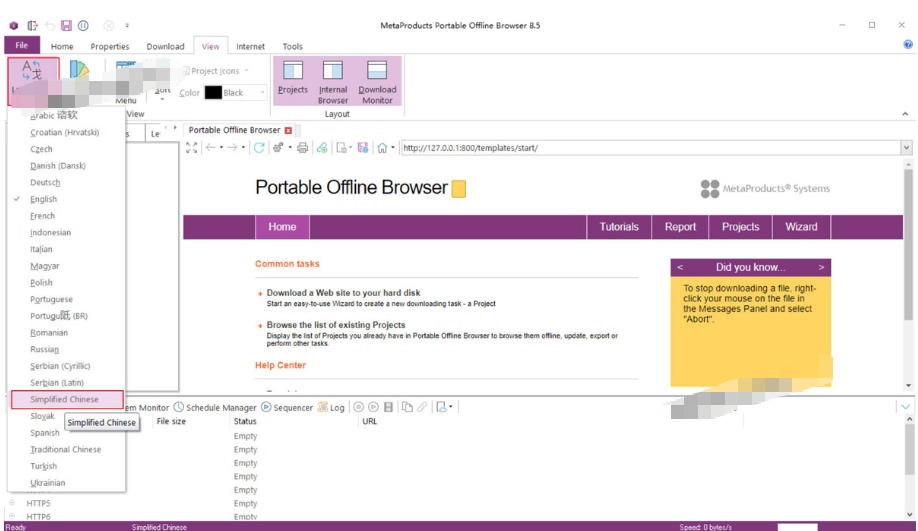
Task: Open Tutorials in the page navigation
Action: pyautogui.click(x=619, y=227)
